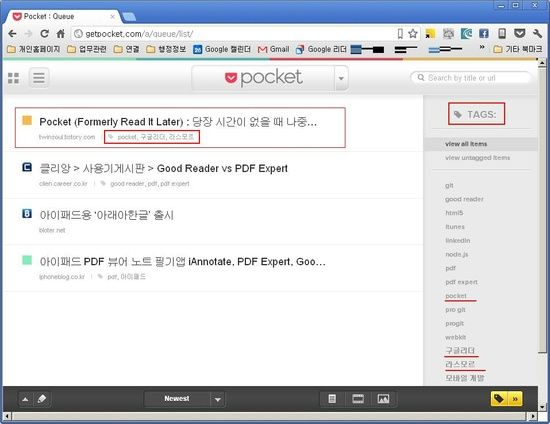Click tags 'pocket, 구글리더, 라스모르' under first article
The image size is (550, 424).
155,137
